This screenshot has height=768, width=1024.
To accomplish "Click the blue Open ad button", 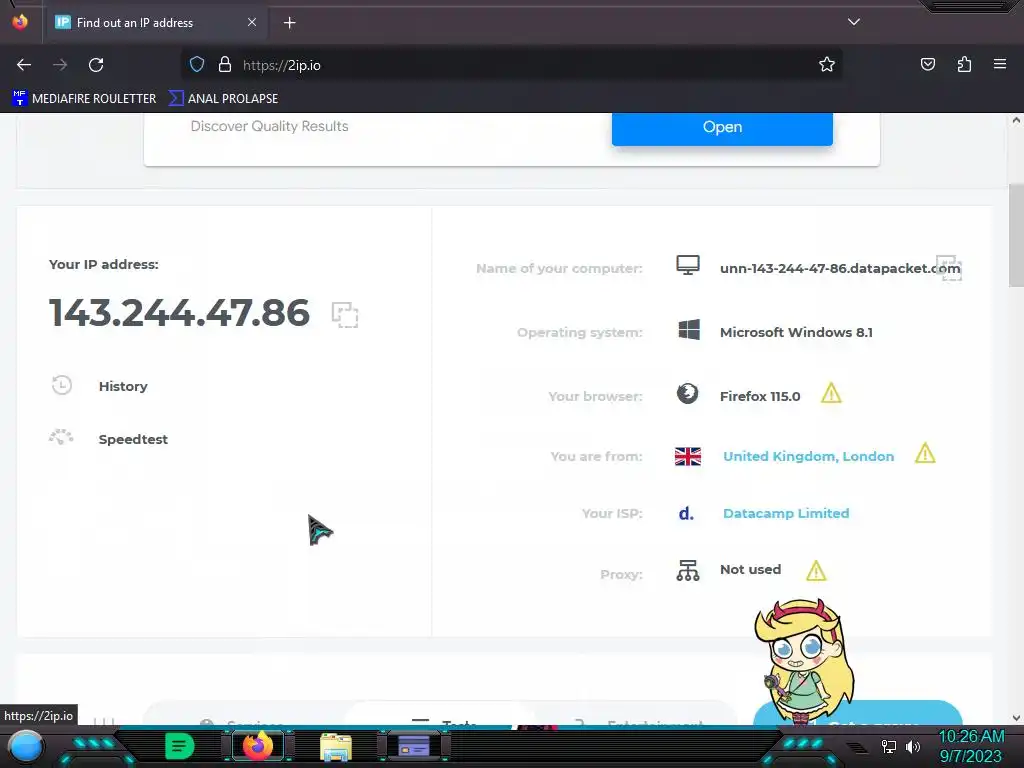I will [x=722, y=127].
